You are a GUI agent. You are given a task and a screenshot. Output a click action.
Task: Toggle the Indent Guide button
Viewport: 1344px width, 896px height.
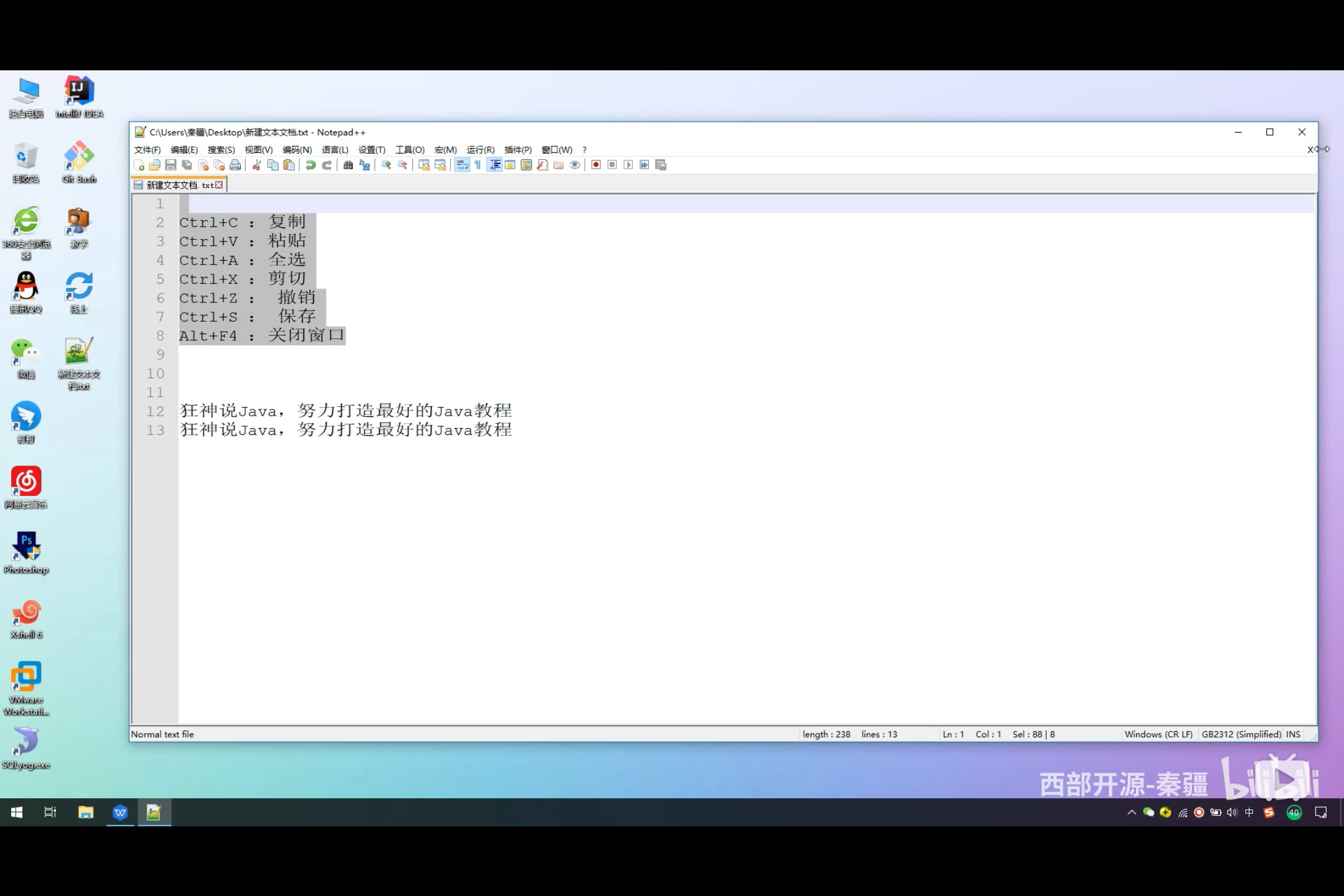click(495, 165)
